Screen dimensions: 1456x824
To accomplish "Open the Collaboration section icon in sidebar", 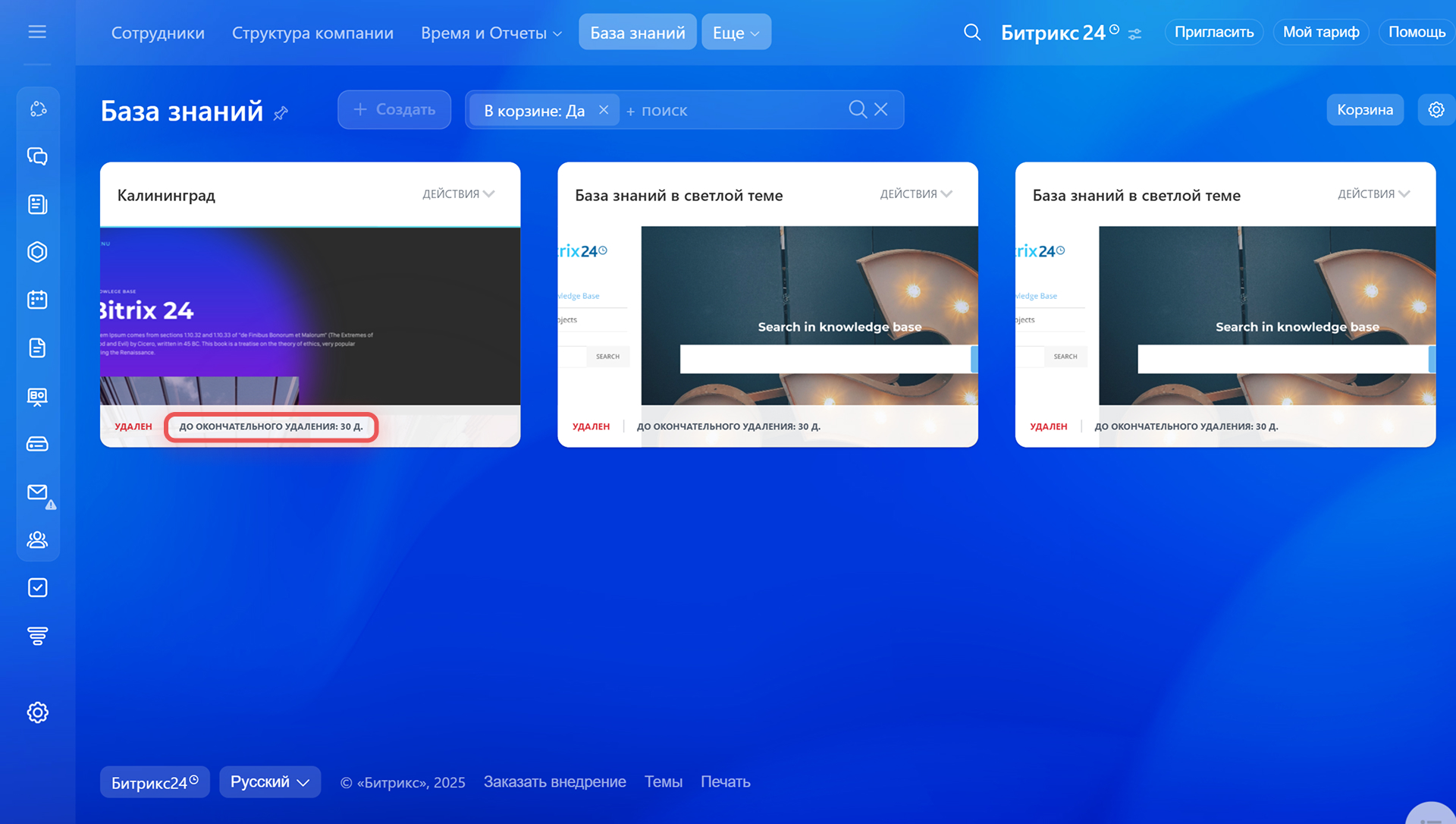I will (37, 109).
